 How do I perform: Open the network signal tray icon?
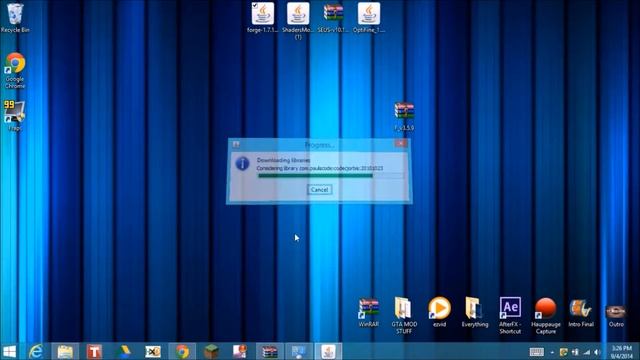[x=587, y=352]
